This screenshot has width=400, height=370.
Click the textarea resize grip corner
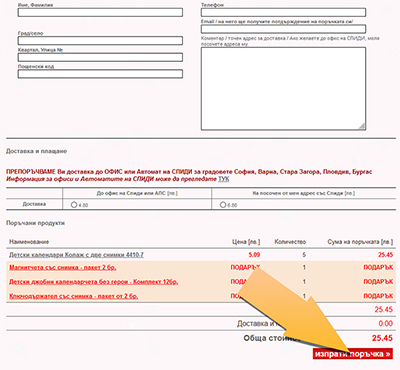(x=362, y=126)
